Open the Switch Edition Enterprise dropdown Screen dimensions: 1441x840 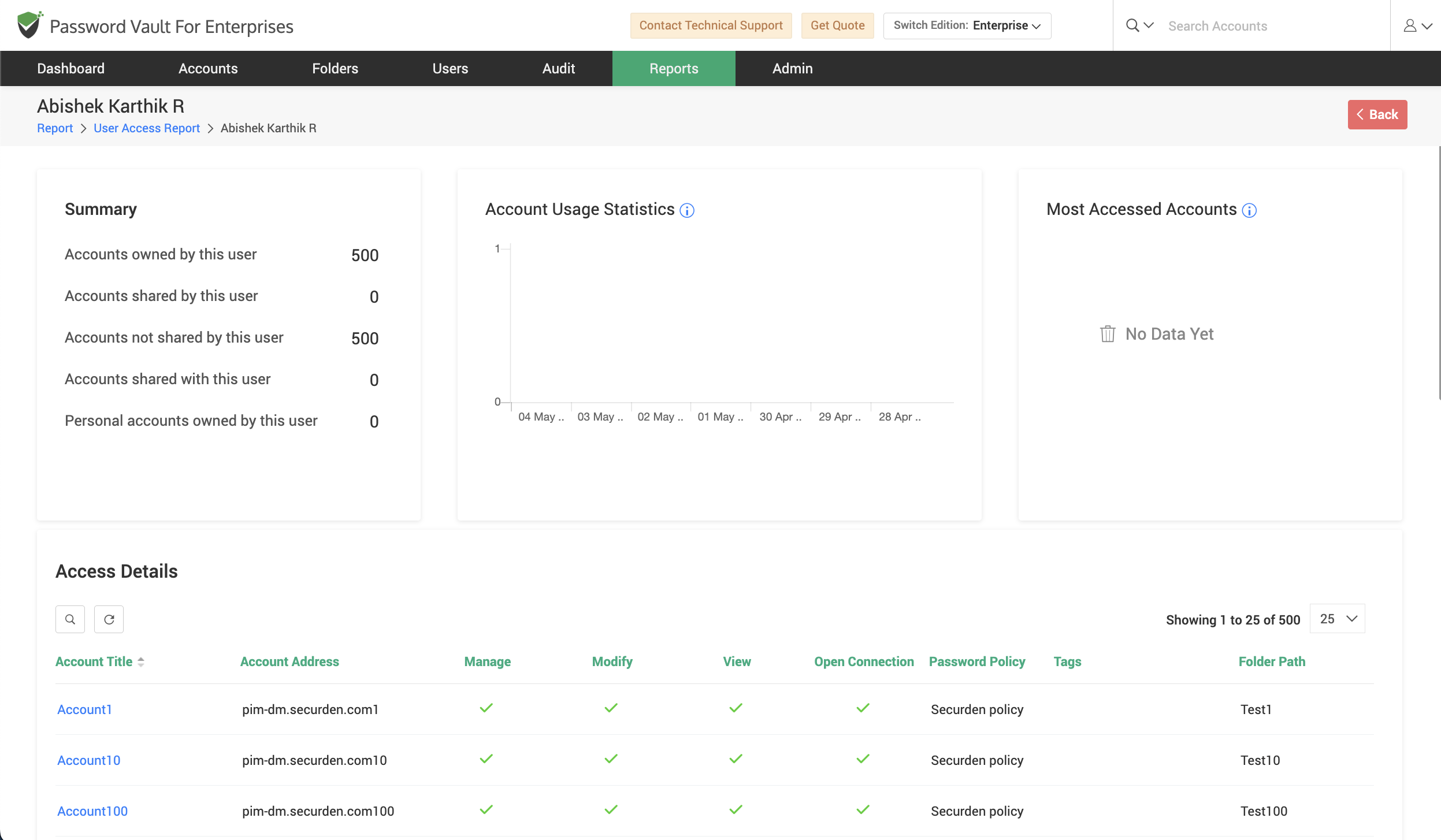[967, 25]
